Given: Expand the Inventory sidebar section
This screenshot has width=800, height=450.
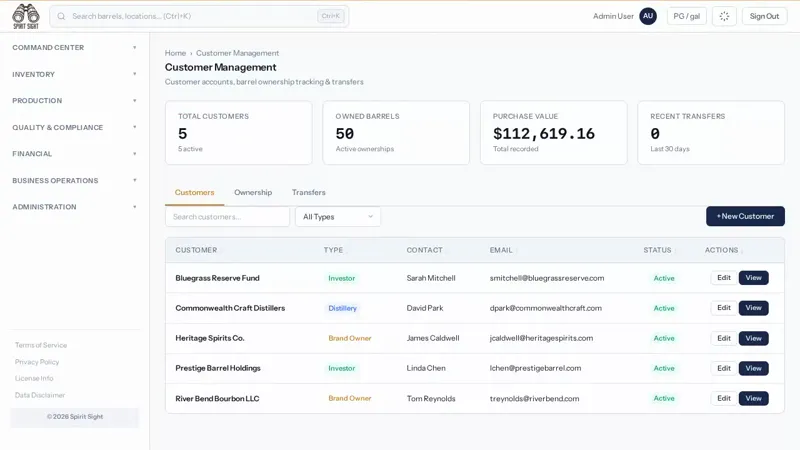Looking at the screenshot, I should click(74, 74).
